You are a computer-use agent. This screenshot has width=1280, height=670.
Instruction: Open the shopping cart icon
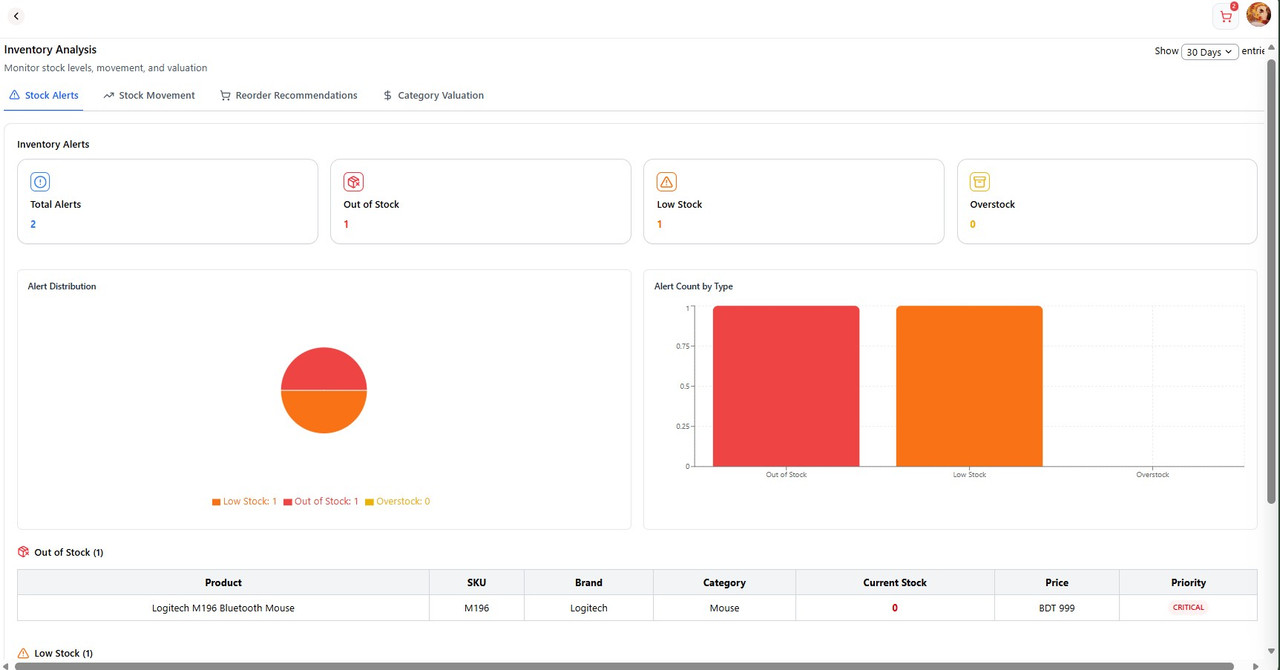[1225, 16]
